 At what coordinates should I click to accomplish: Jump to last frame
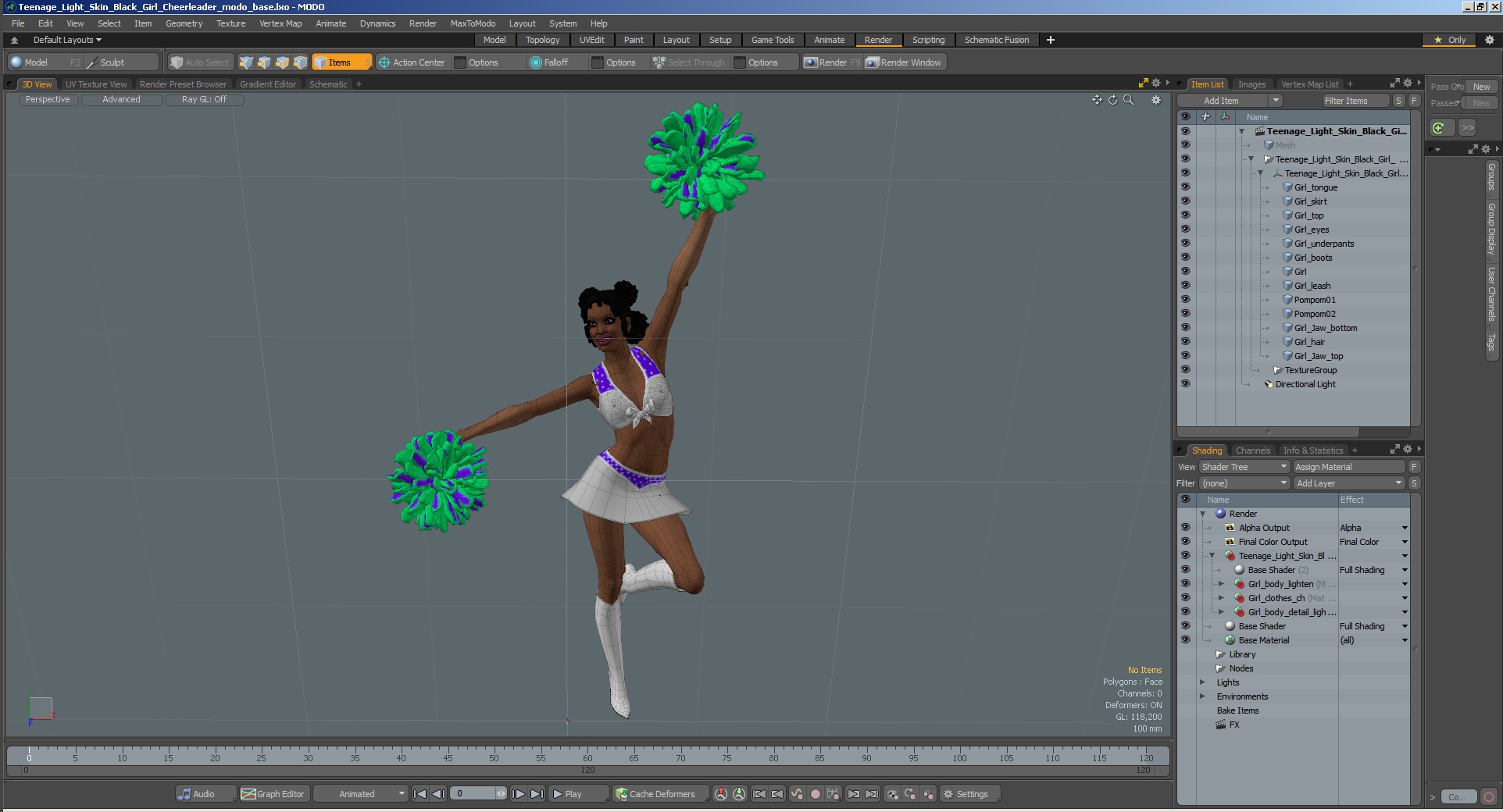[x=537, y=794]
